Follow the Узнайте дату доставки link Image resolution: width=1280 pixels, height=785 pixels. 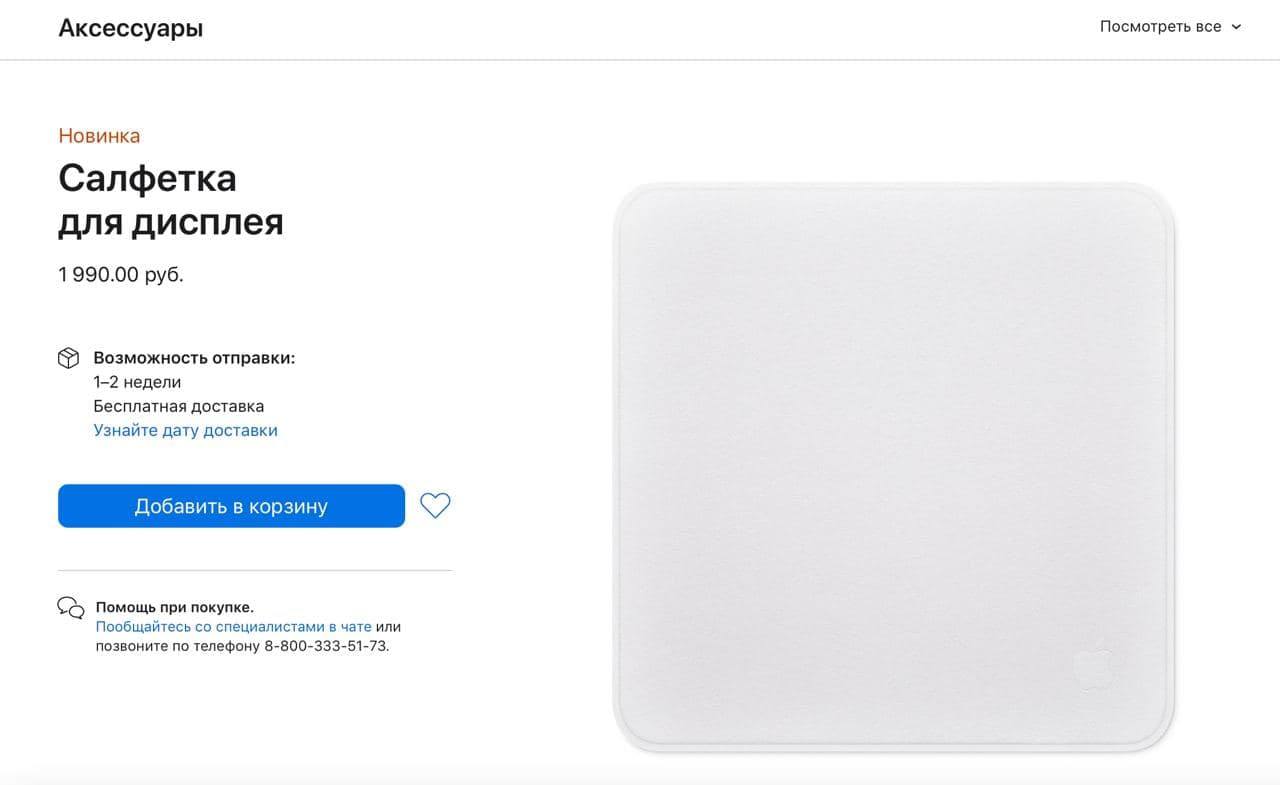tap(186, 430)
